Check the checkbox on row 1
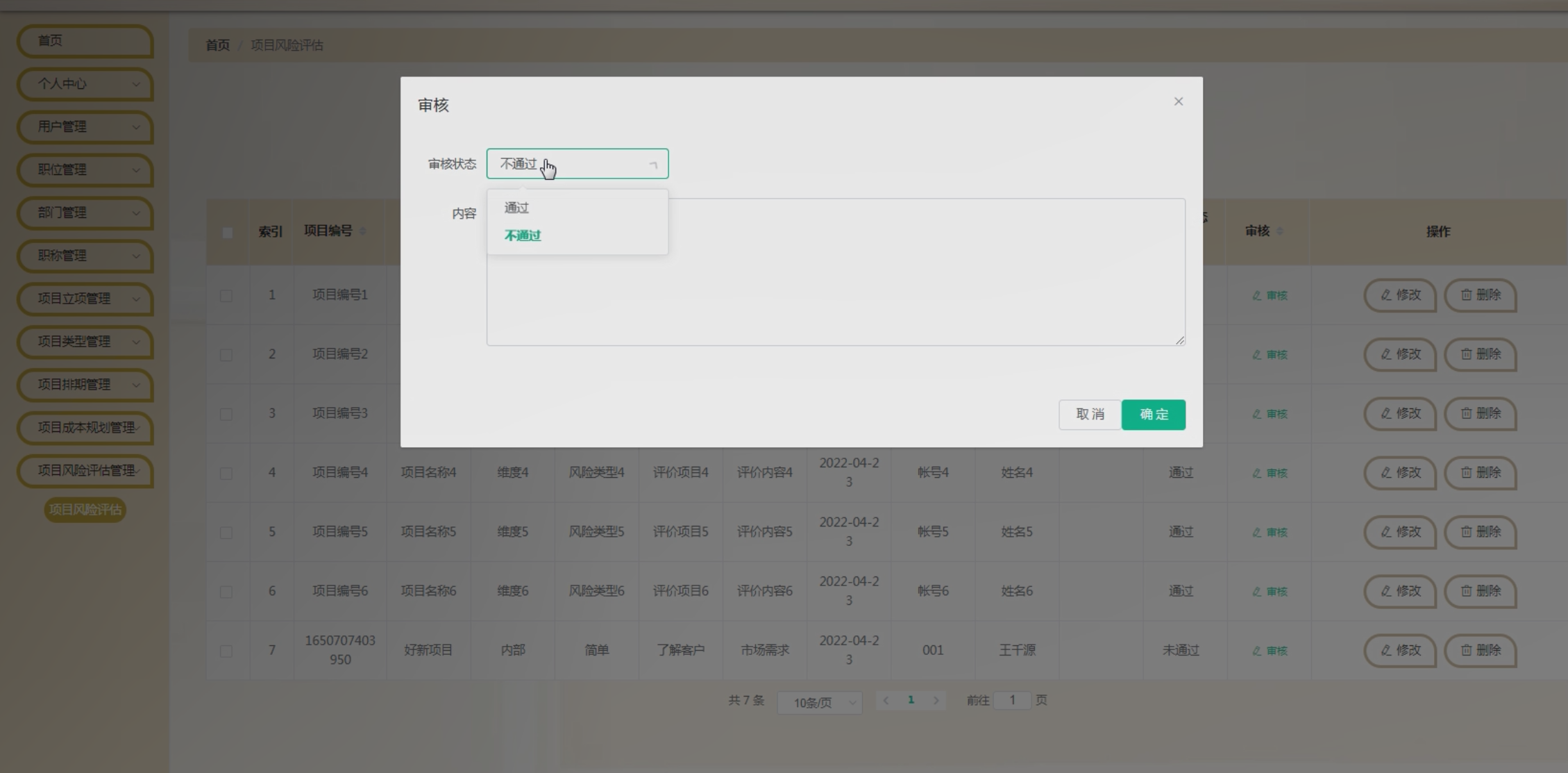Viewport: 1568px width, 773px height. pos(226,295)
